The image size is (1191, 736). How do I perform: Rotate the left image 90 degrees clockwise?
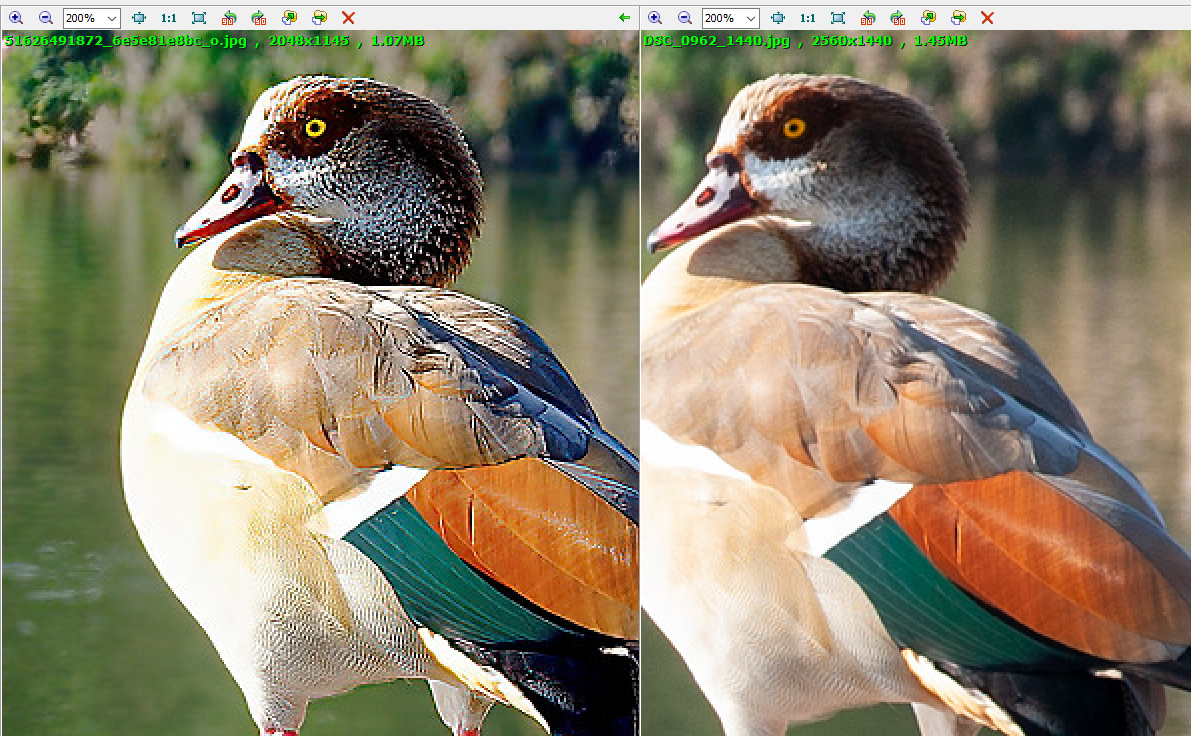click(259, 18)
